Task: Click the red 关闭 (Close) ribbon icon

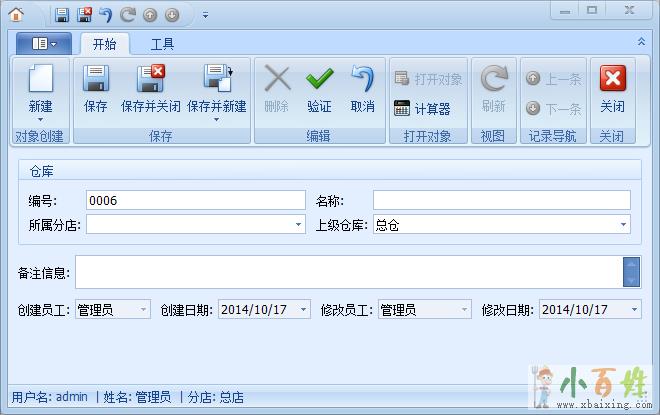Action: [x=612, y=80]
